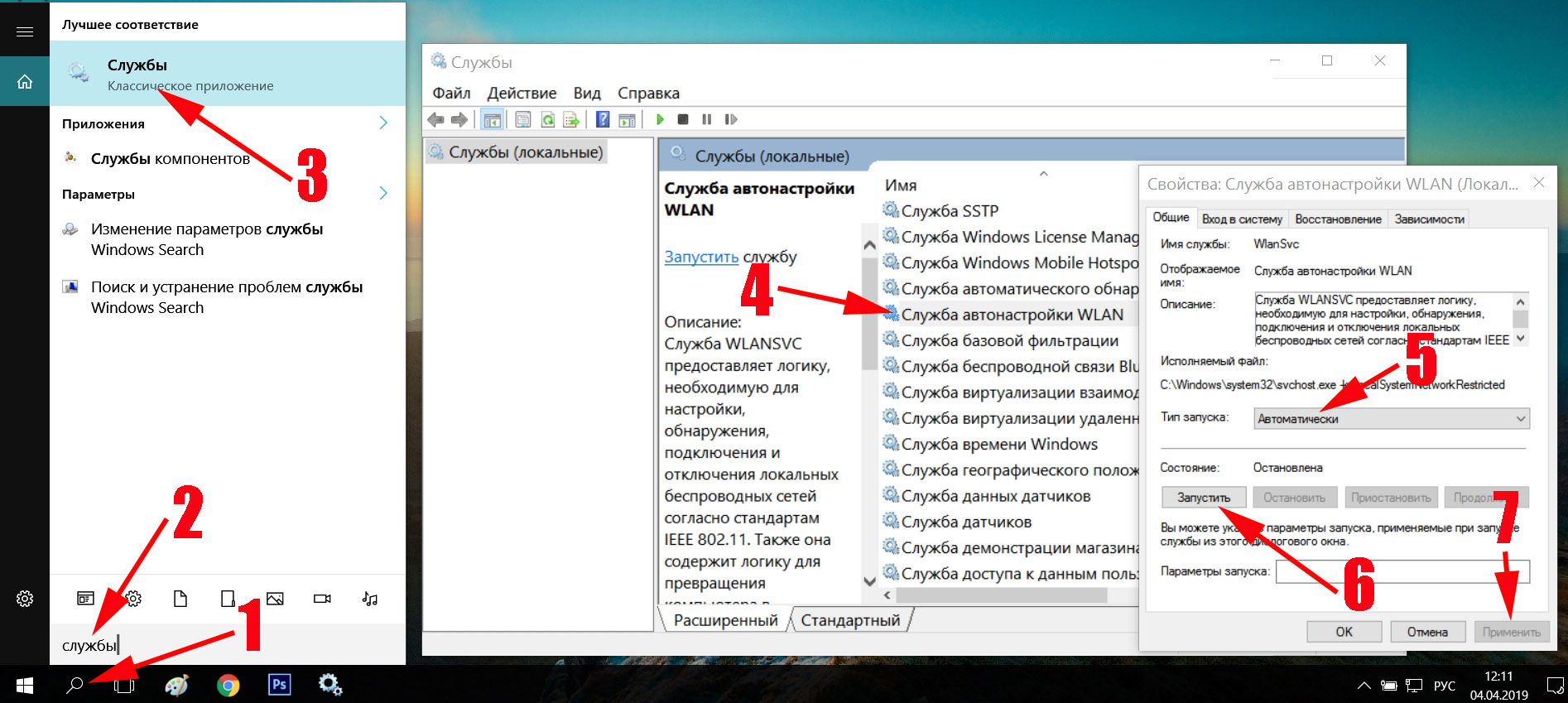This screenshot has width=1568, height=703.
Task: Open Google Chrome from the taskbar
Action: point(228,685)
